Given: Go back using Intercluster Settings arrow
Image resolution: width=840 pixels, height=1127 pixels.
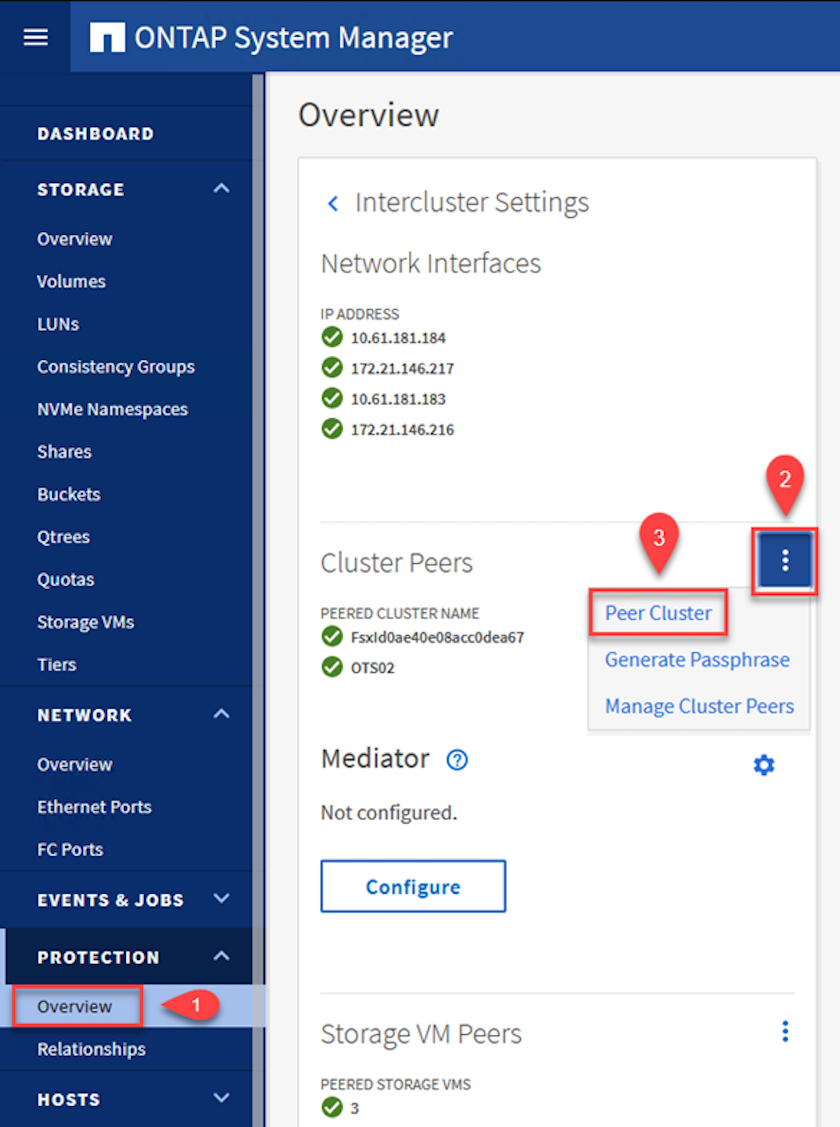Looking at the screenshot, I should 334,203.
